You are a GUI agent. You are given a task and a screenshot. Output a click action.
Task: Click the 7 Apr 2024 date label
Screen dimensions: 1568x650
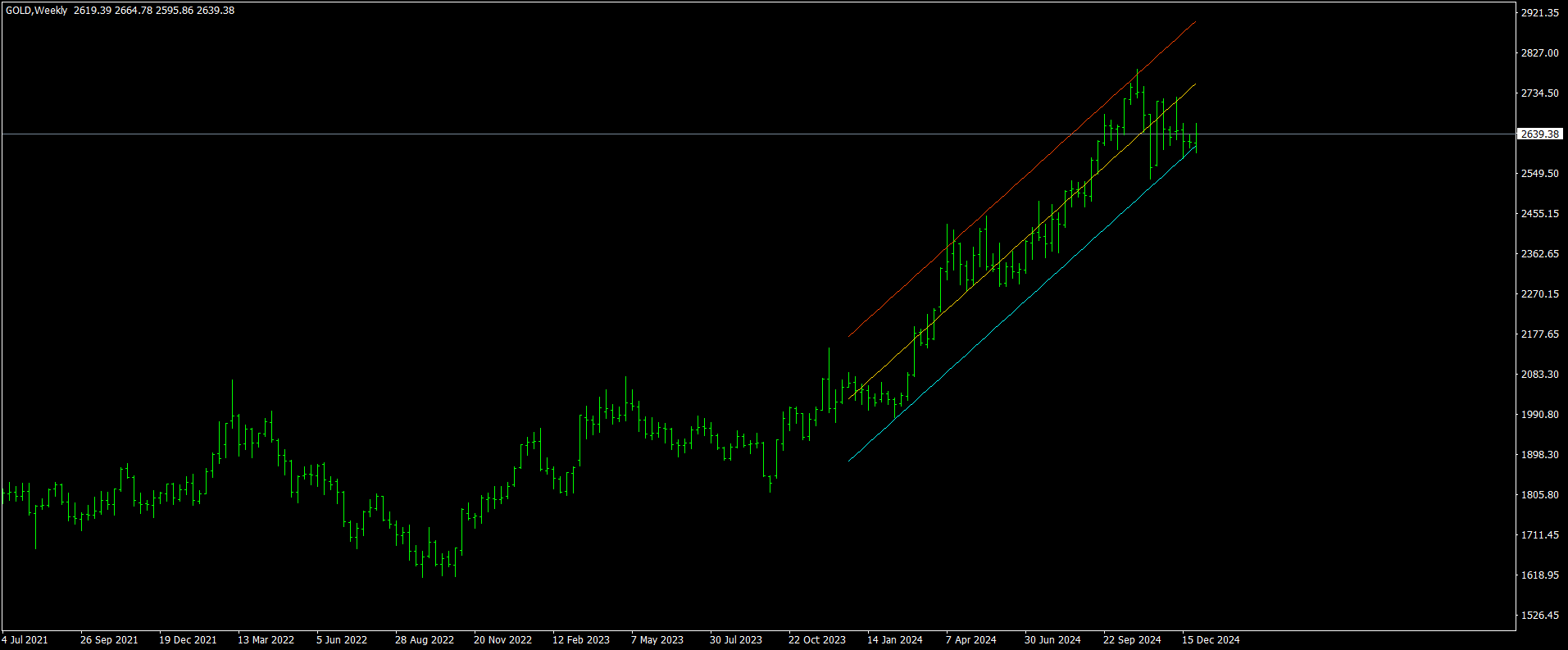click(971, 640)
